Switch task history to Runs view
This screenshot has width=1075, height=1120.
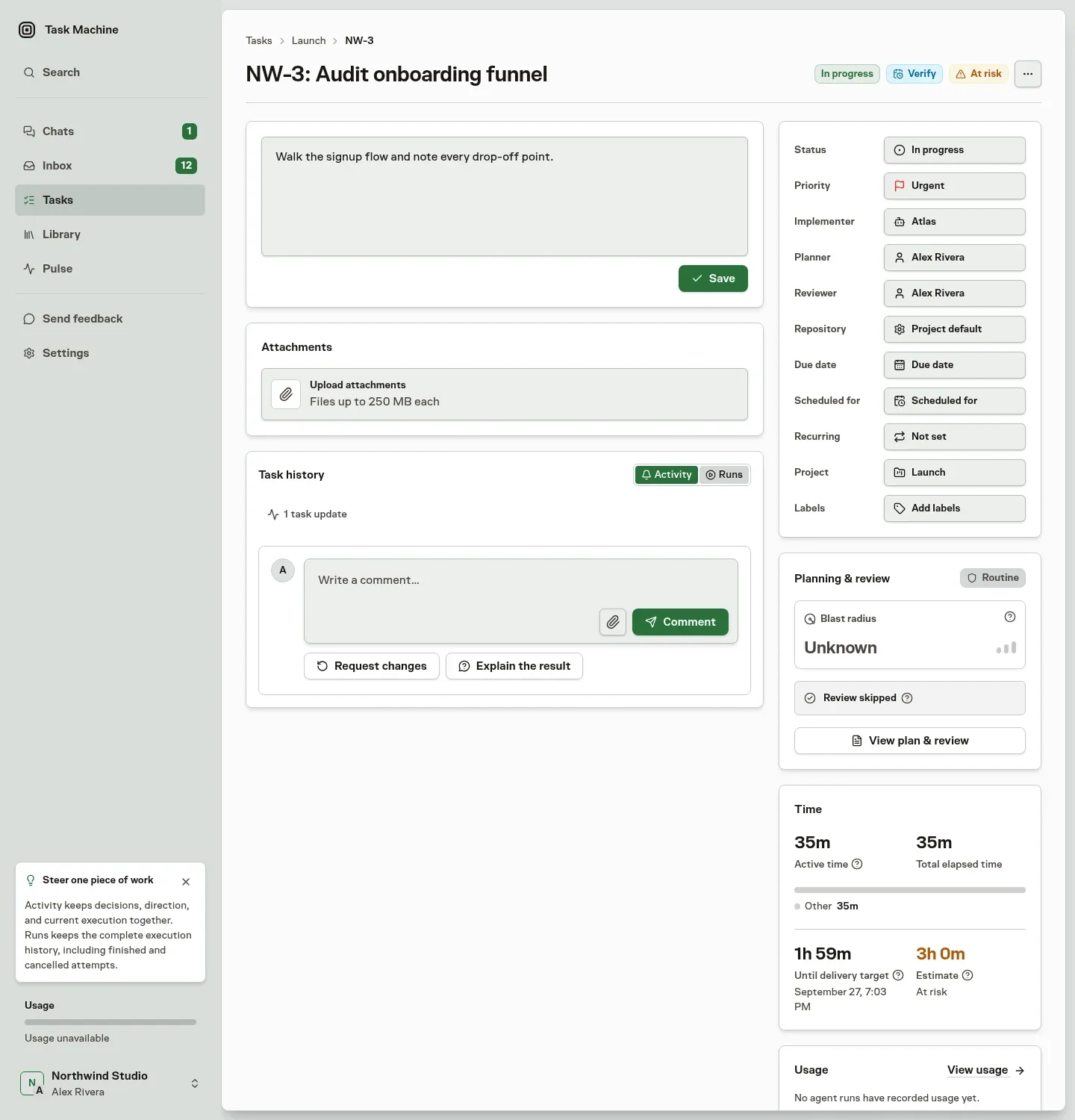tap(724, 475)
